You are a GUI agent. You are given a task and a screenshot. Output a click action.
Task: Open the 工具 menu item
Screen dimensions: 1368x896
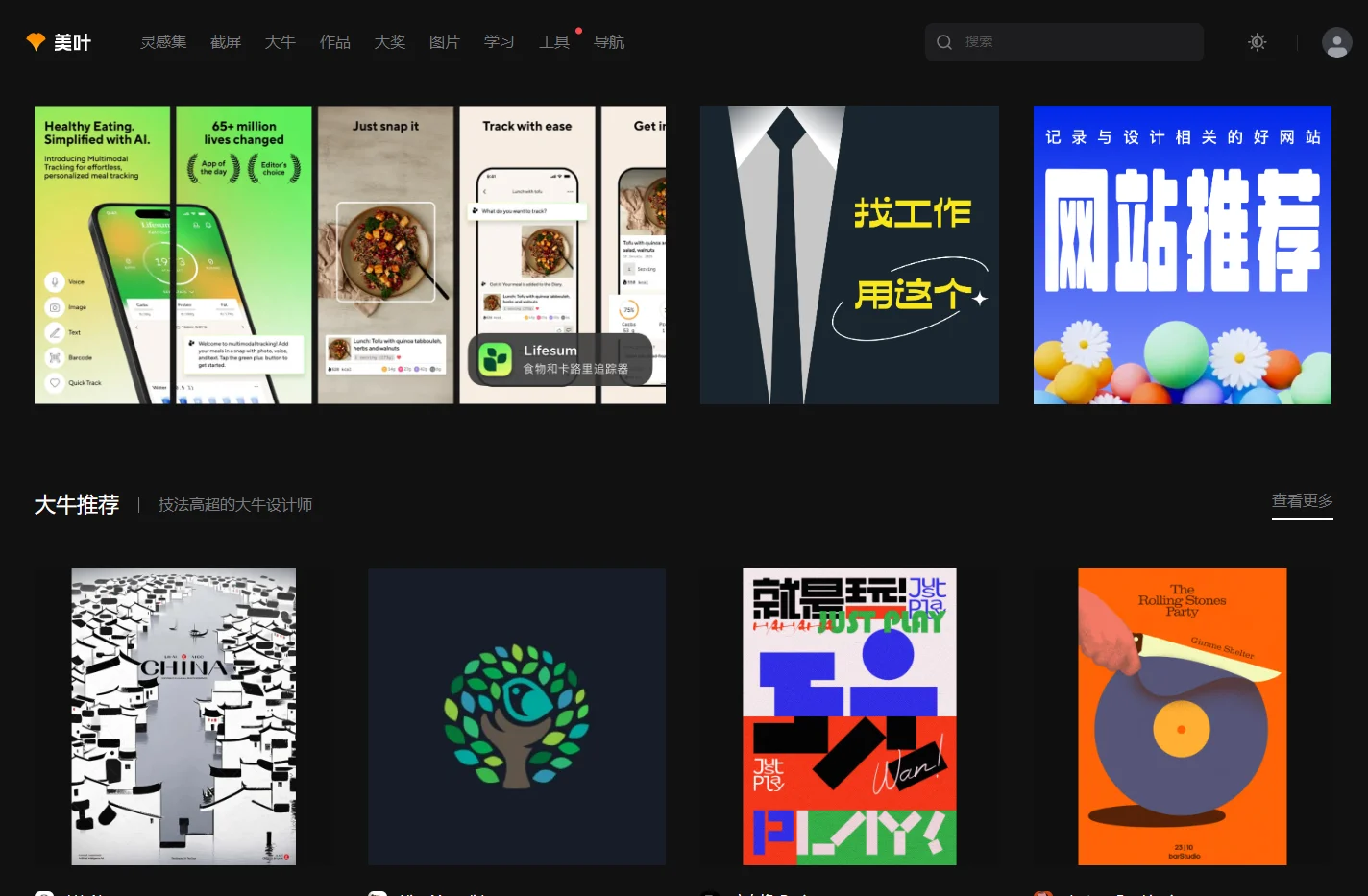553,42
